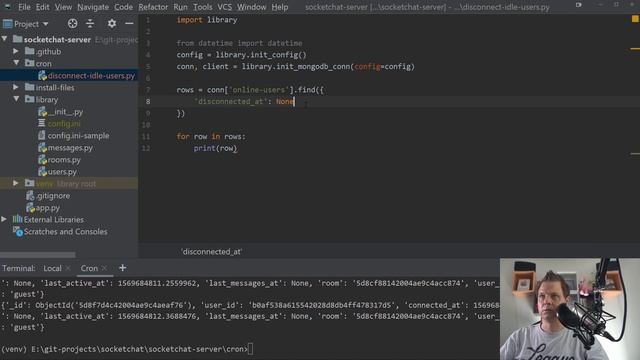The width and height of the screenshot is (640, 360).
Task: Click the install-files folder icon
Action: (30, 87)
